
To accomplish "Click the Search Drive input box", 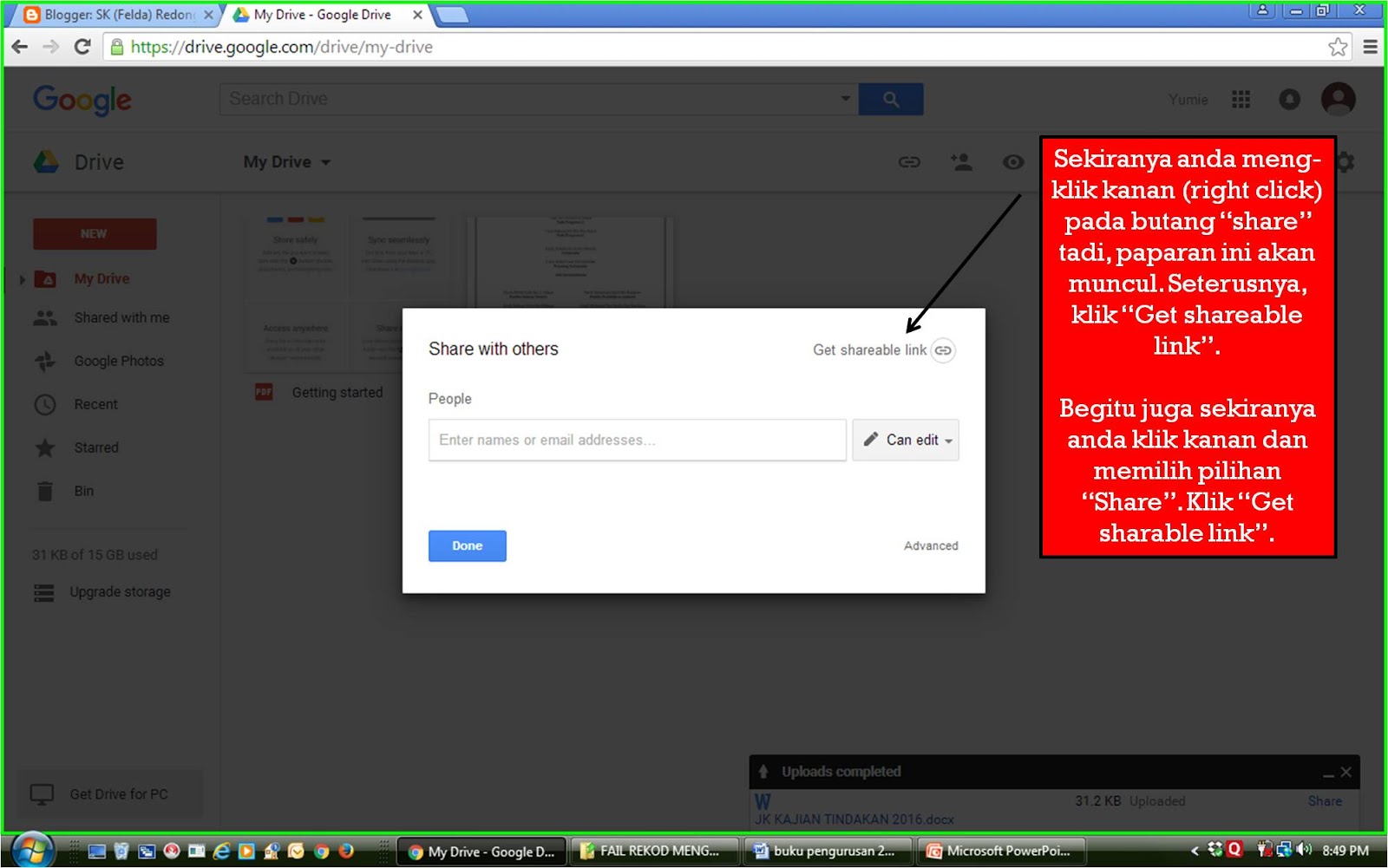I will 529,99.
